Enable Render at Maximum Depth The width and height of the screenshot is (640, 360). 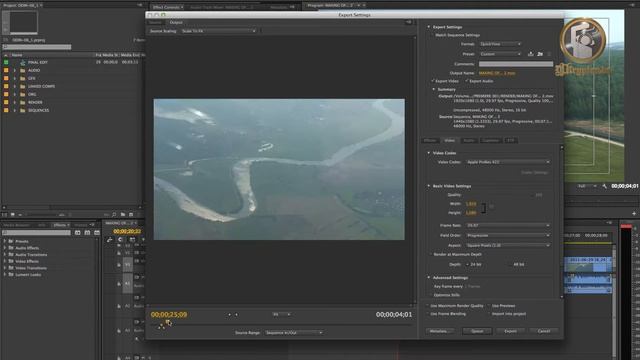(x=430, y=254)
